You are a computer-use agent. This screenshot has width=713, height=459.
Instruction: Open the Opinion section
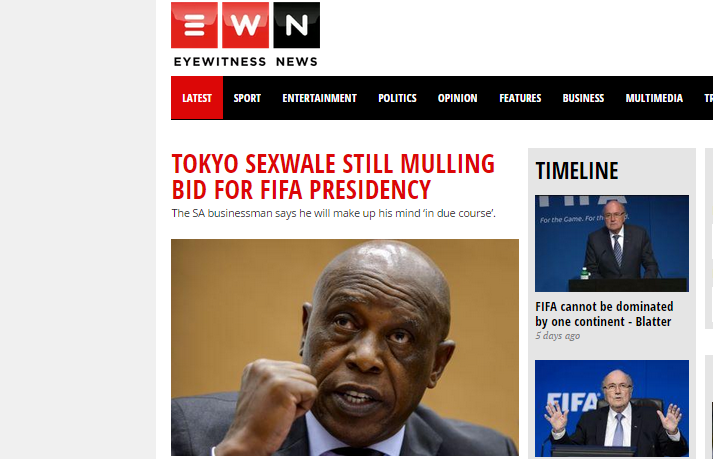pos(457,98)
